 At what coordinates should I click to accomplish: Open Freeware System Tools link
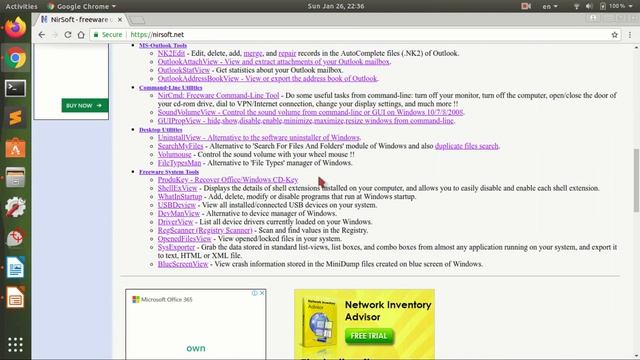[169, 172]
